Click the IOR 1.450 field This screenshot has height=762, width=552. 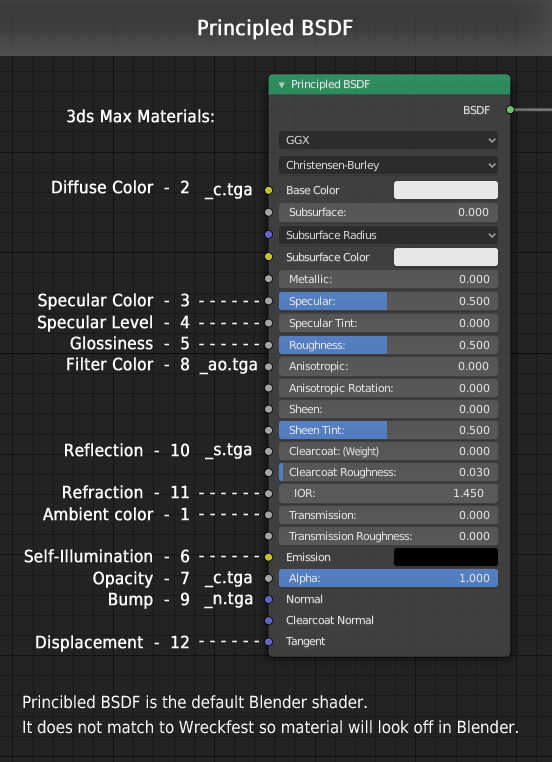(388, 493)
